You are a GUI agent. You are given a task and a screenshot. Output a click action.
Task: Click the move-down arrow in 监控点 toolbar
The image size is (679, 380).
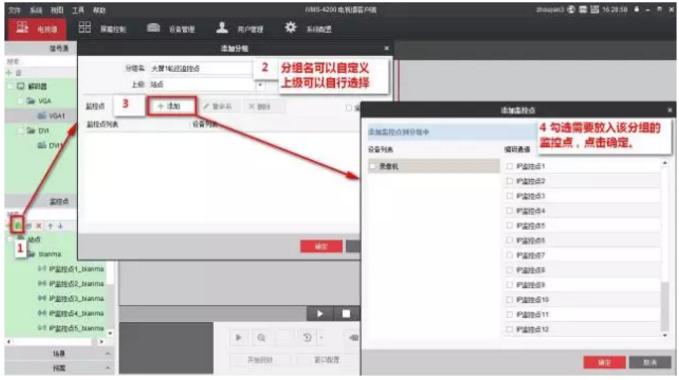[60, 225]
